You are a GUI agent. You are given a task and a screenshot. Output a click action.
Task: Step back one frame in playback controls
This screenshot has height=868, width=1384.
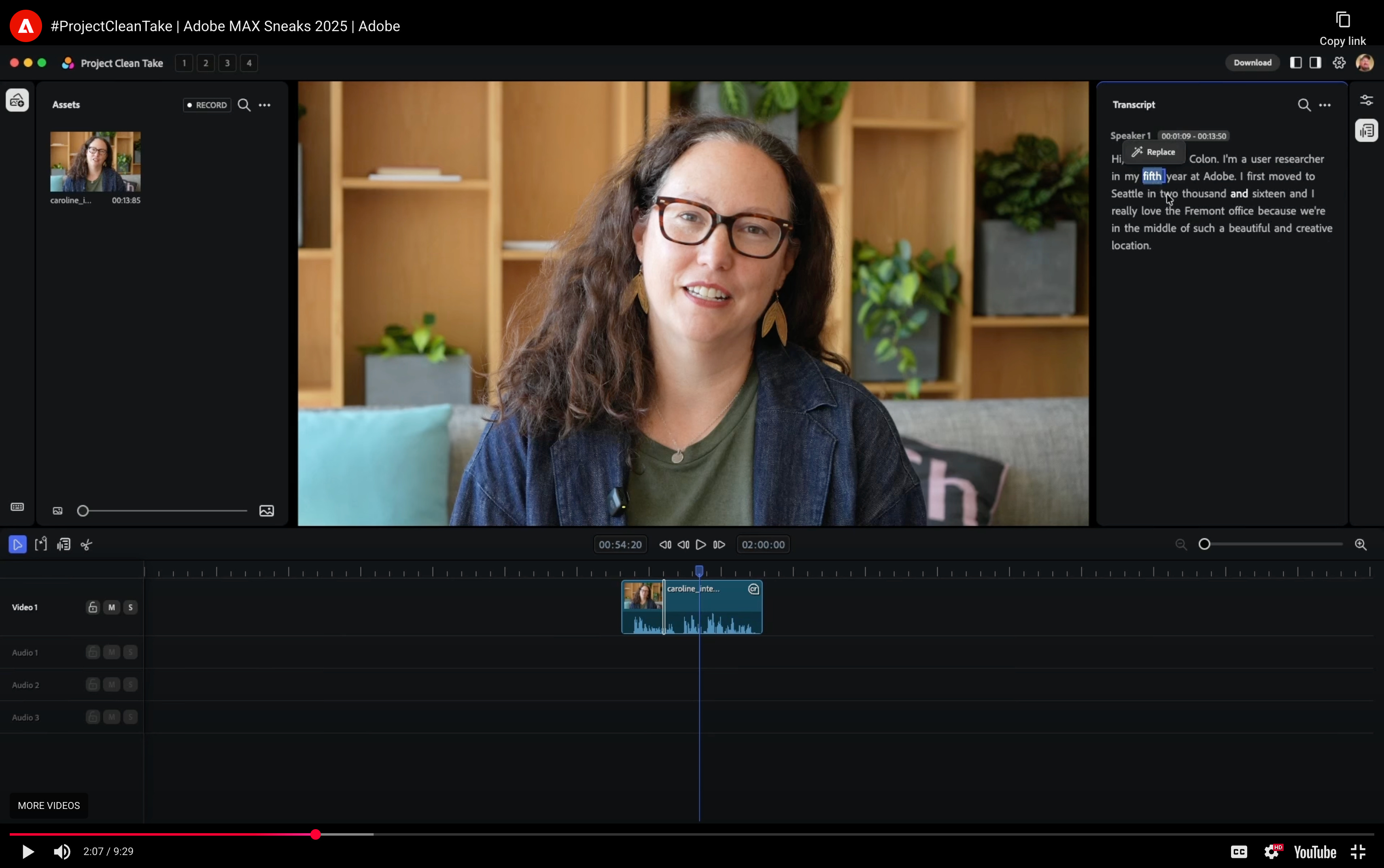(684, 544)
